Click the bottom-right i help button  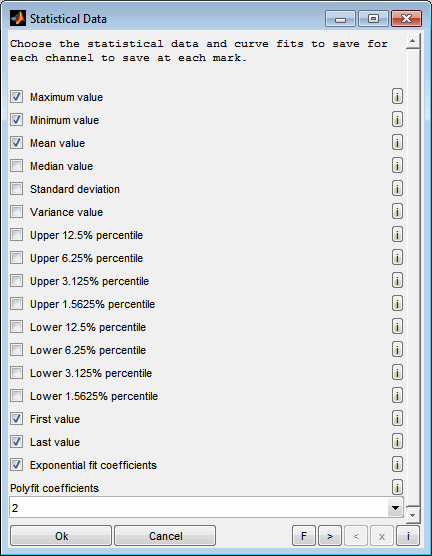coord(408,536)
